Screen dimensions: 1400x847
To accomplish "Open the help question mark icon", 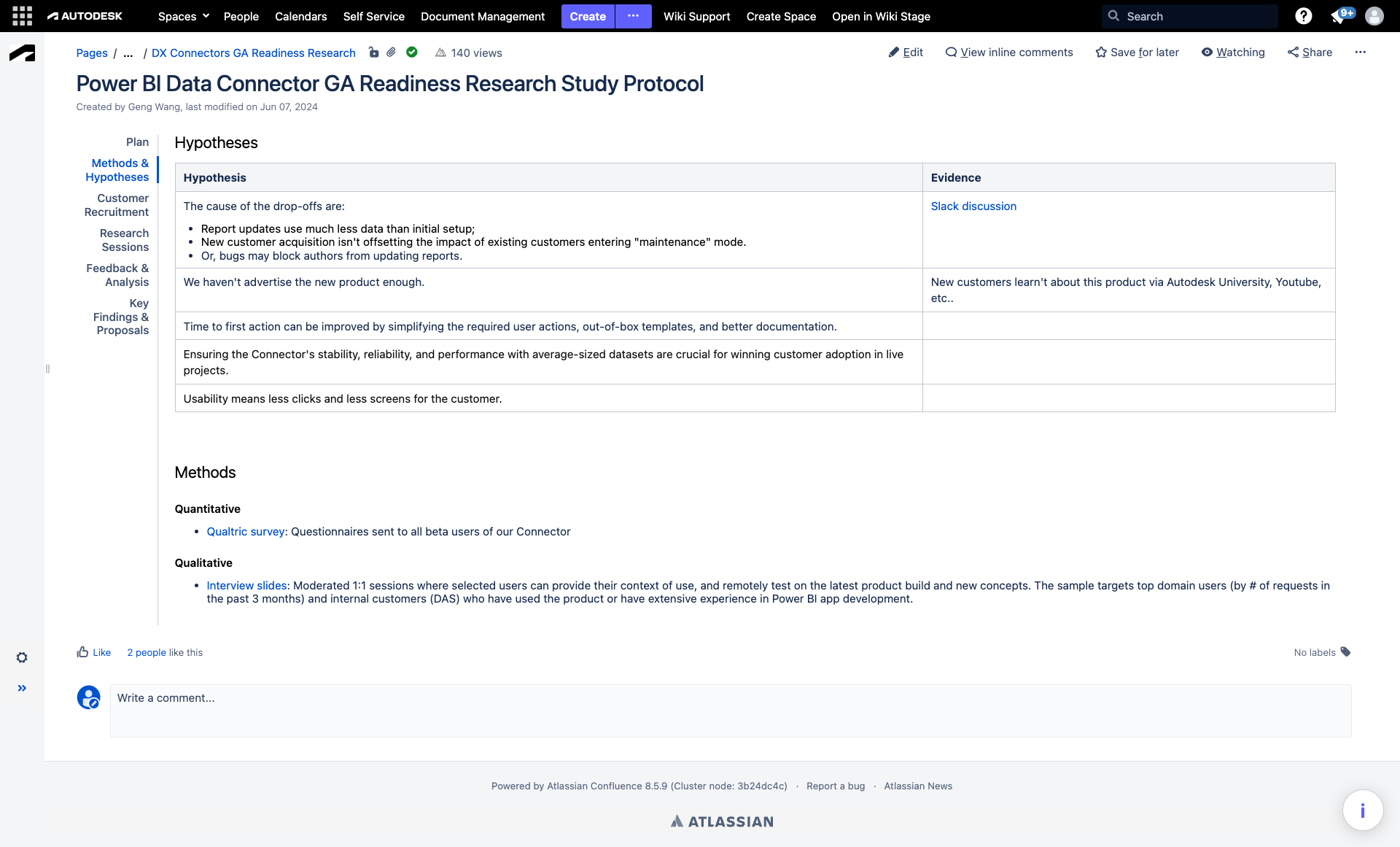I will [x=1304, y=16].
